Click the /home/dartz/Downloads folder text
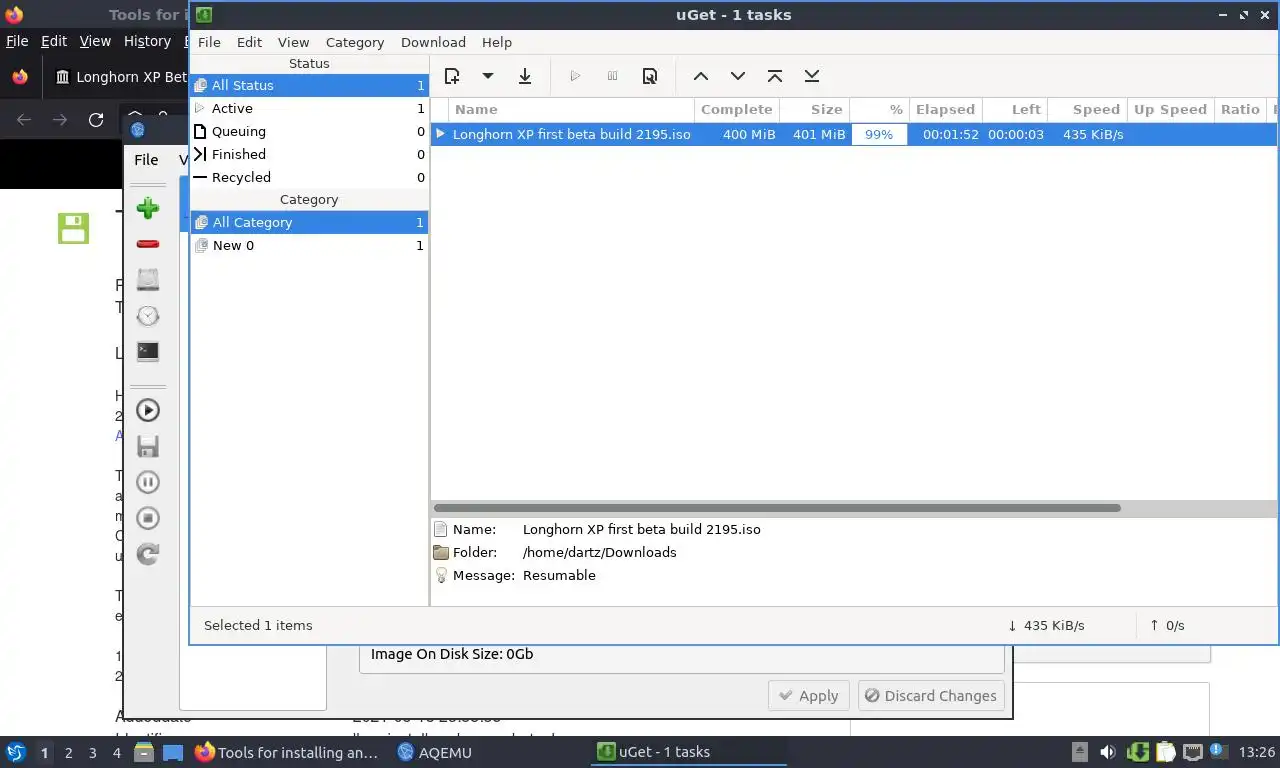This screenshot has width=1280, height=768. coord(599,552)
